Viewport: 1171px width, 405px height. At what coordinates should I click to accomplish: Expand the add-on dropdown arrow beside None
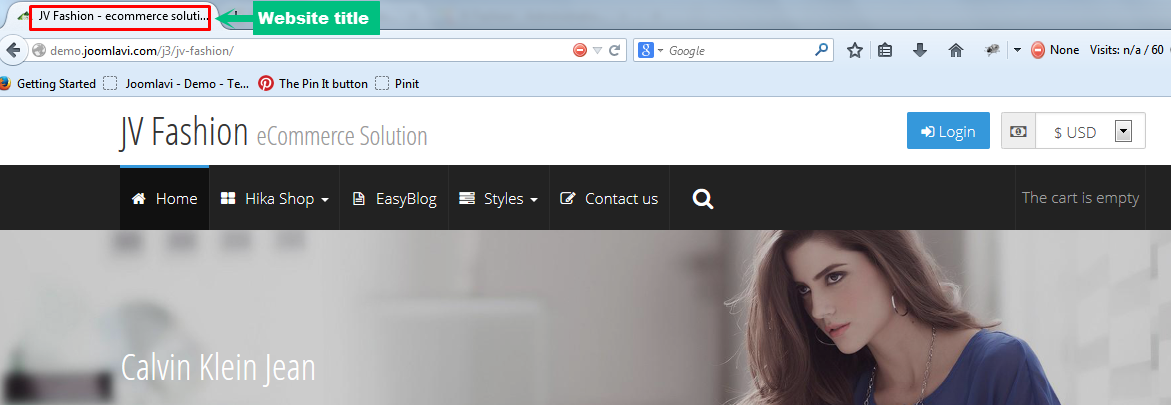pos(1017,50)
